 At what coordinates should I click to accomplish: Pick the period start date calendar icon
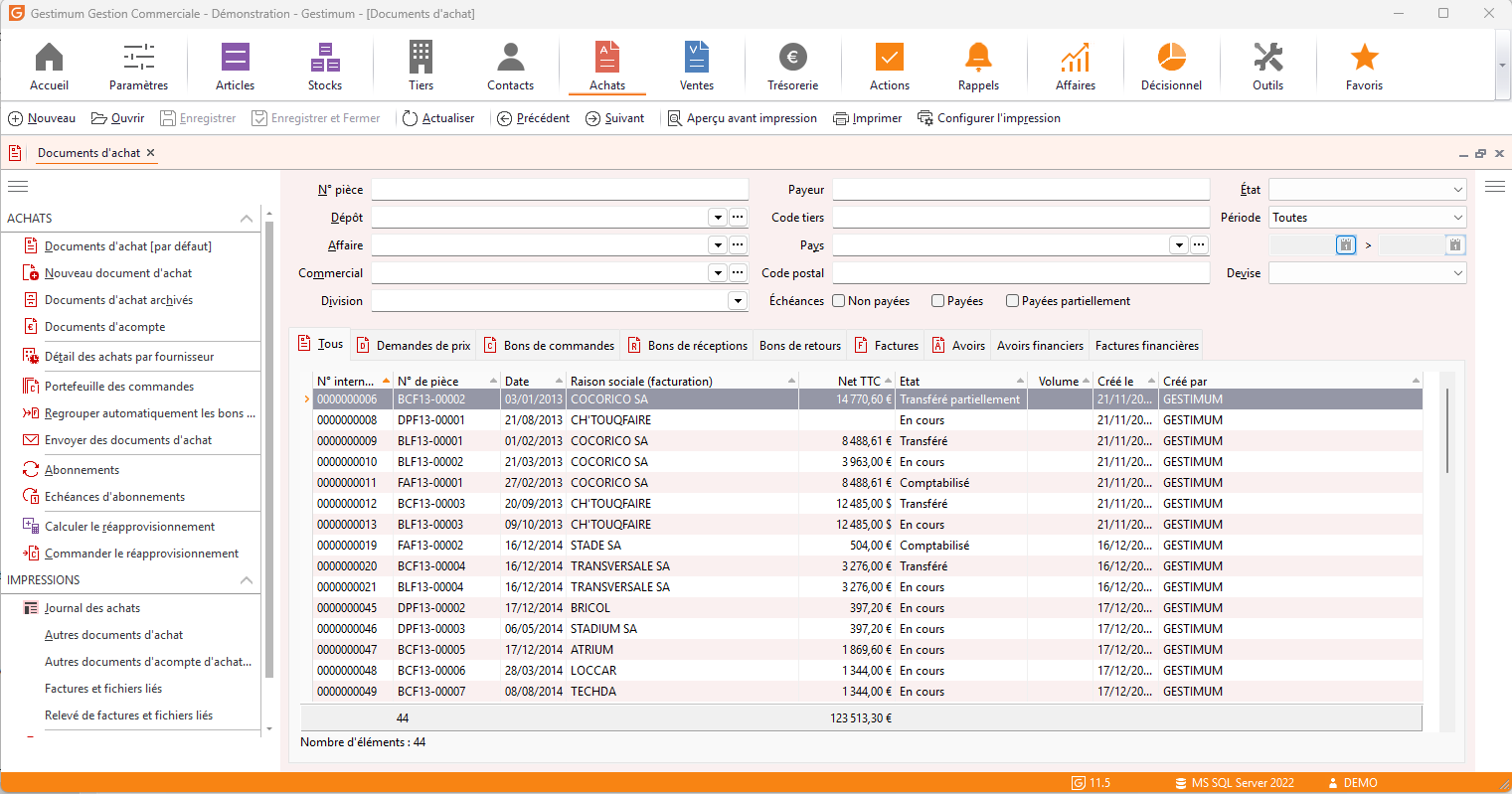click(1346, 244)
